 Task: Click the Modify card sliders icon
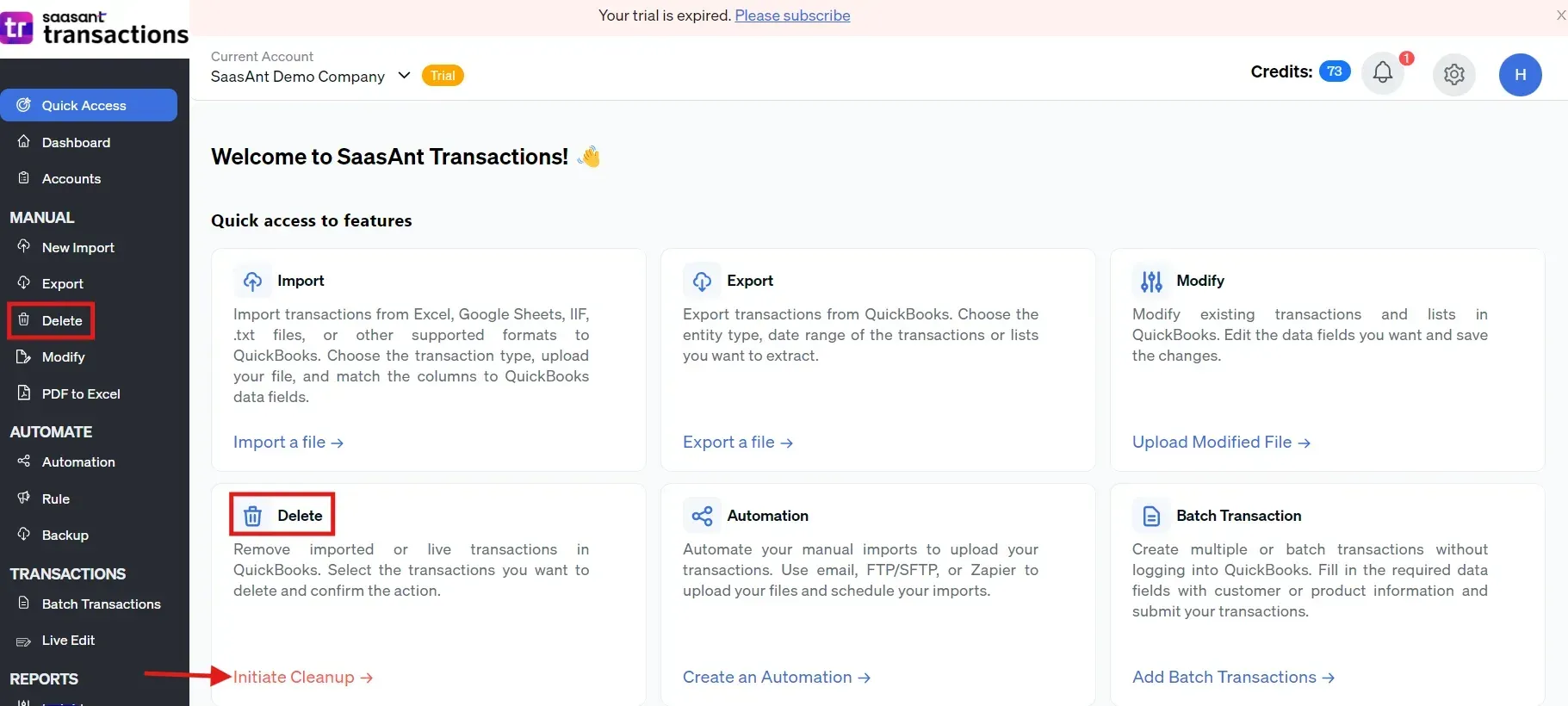tap(1151, 281)
